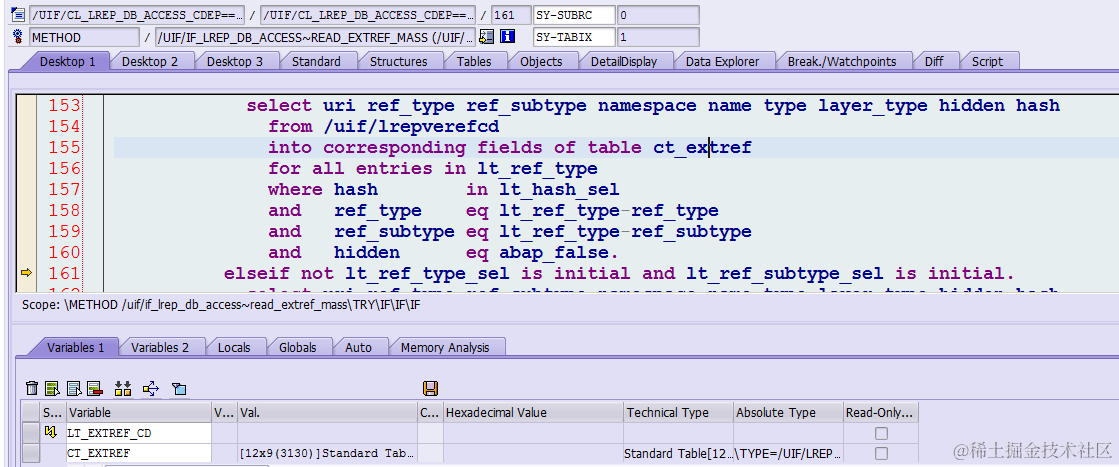1119x467 pixels.
Task: Open the Break./Watchpoints tab
Action: (x=842, y=61)
